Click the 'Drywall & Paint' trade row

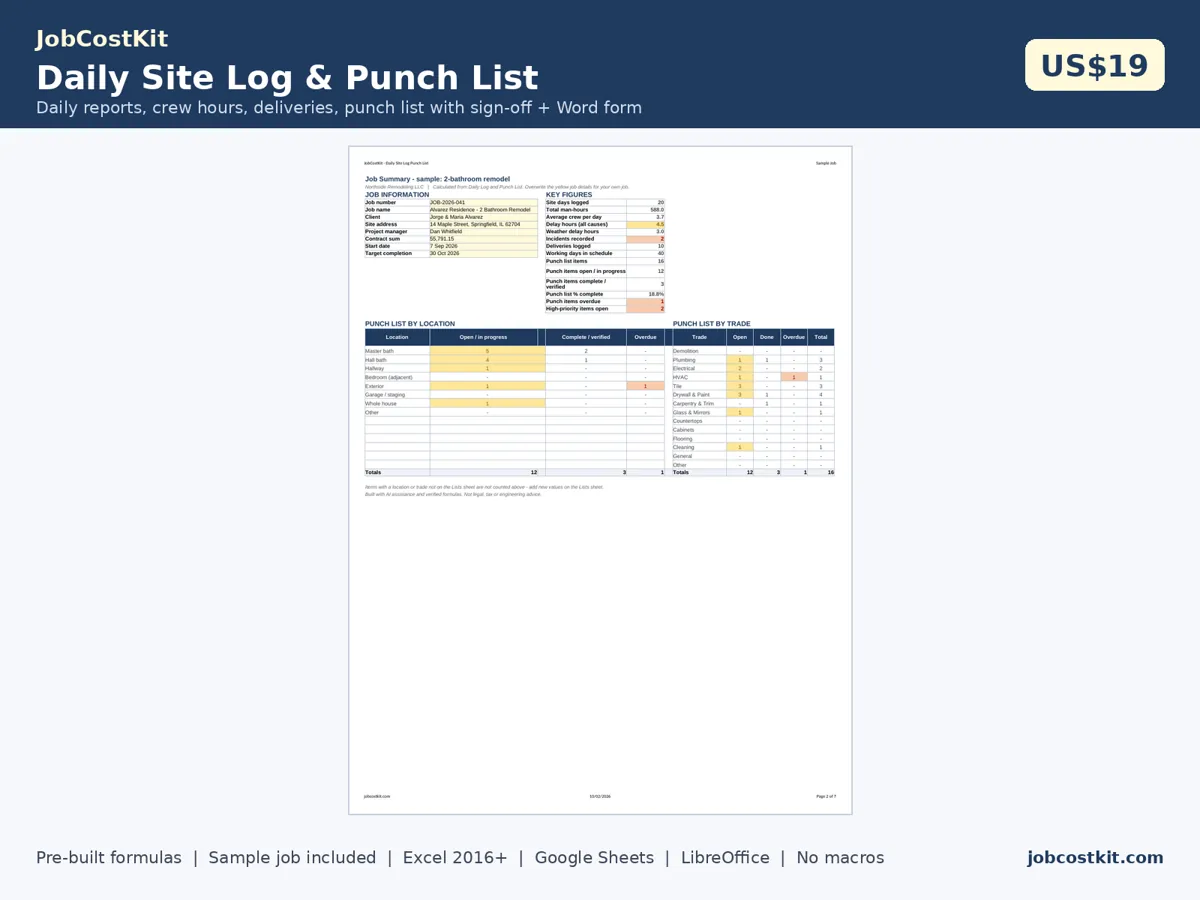click(753, 395)
